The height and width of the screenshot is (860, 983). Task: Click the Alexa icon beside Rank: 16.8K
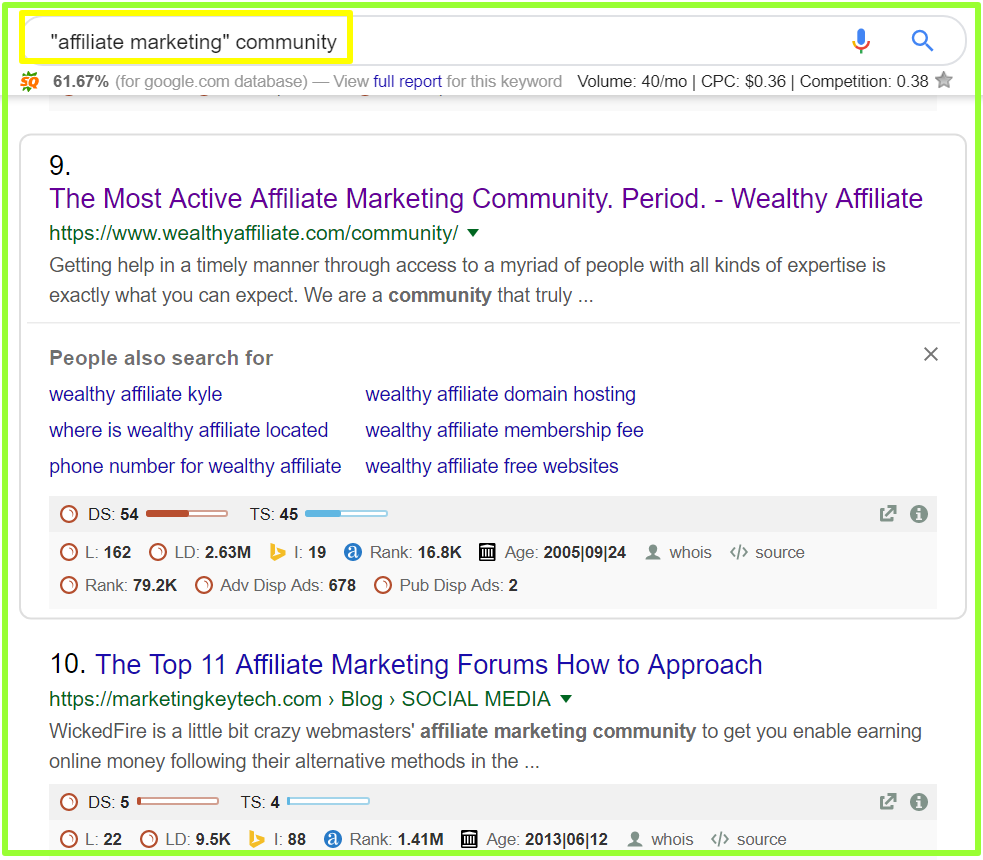pyautogui.click(x=353, y=552)
